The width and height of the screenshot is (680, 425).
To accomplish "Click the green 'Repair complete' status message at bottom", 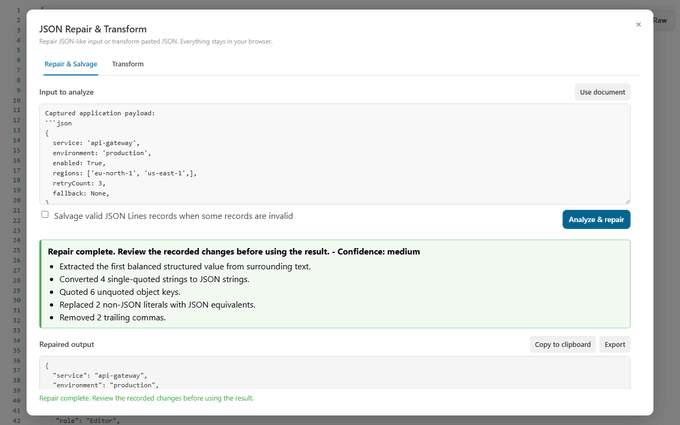I will [147, 398].
